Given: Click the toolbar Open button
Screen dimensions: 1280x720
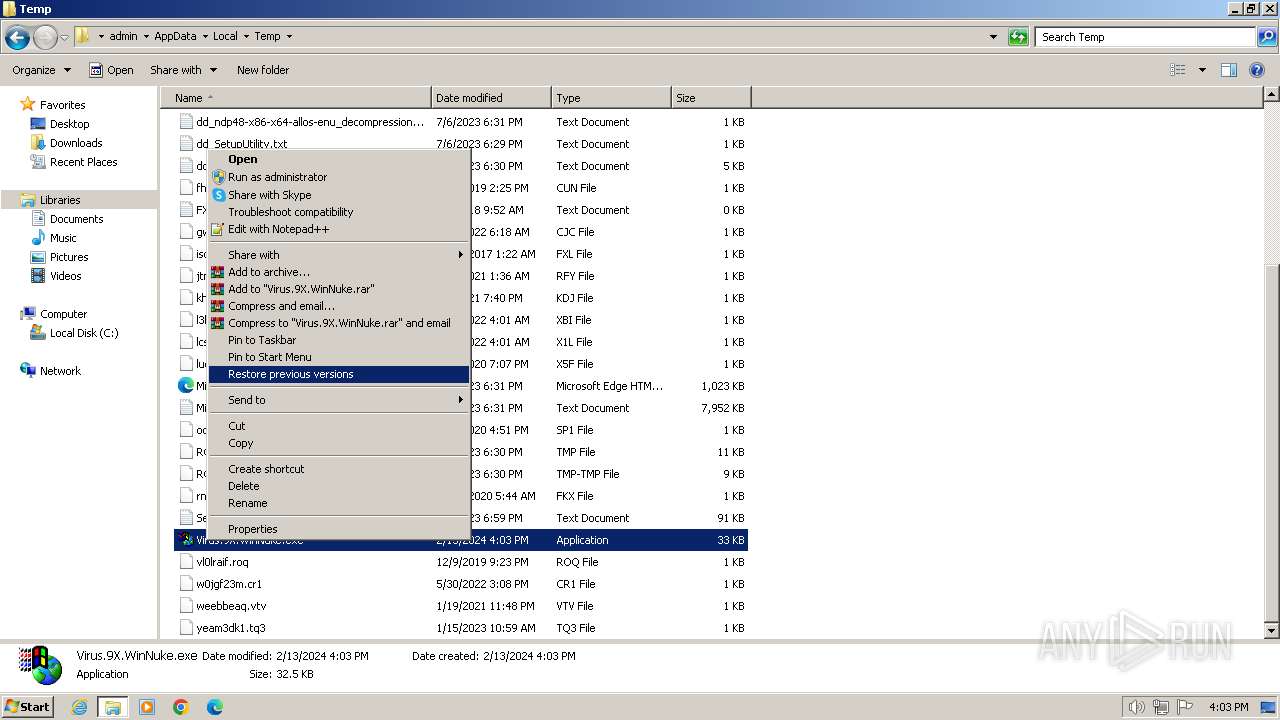Looking at the screenshot, I should tap(111, 70).
